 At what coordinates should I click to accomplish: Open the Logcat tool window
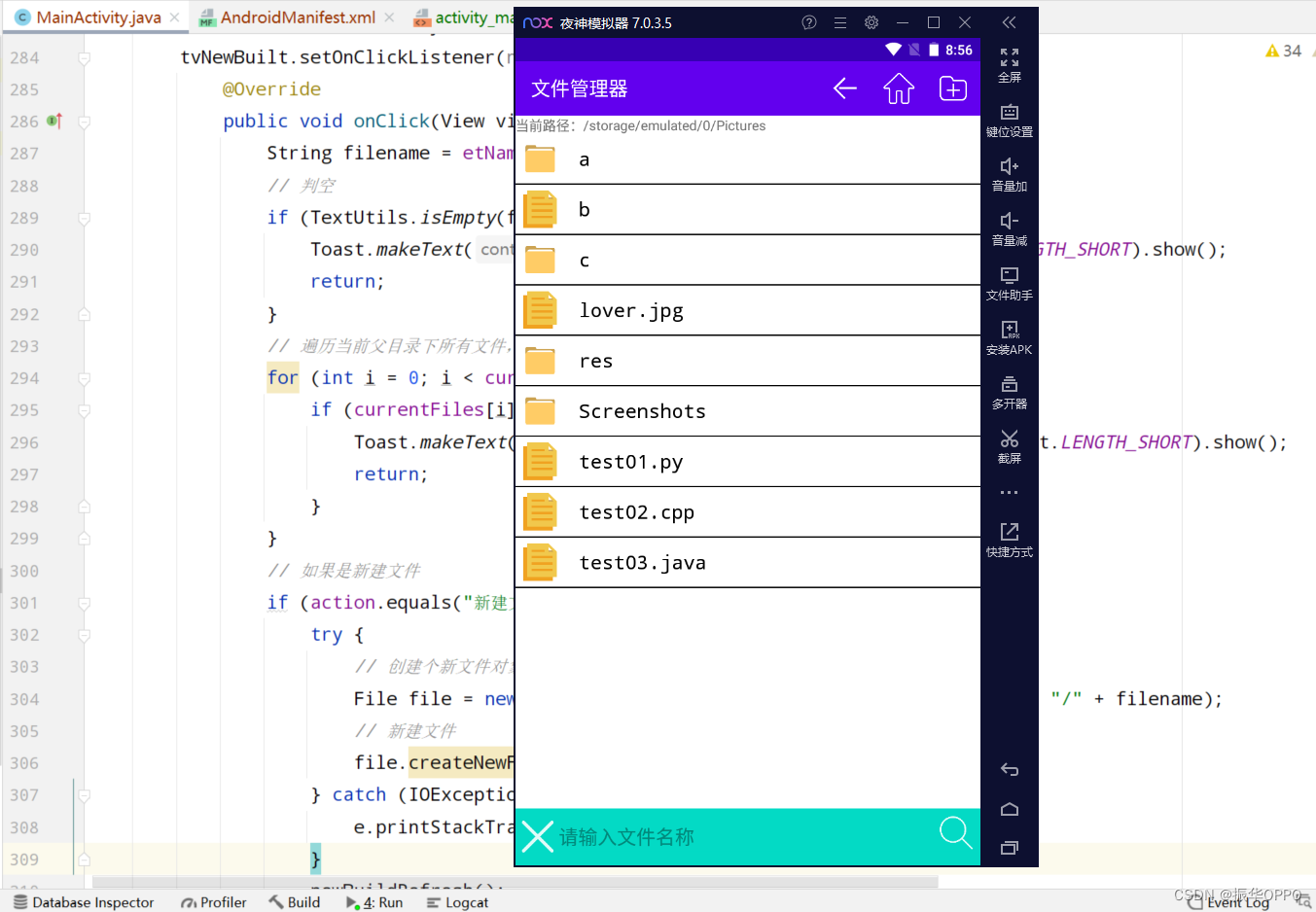coord(457,902)
